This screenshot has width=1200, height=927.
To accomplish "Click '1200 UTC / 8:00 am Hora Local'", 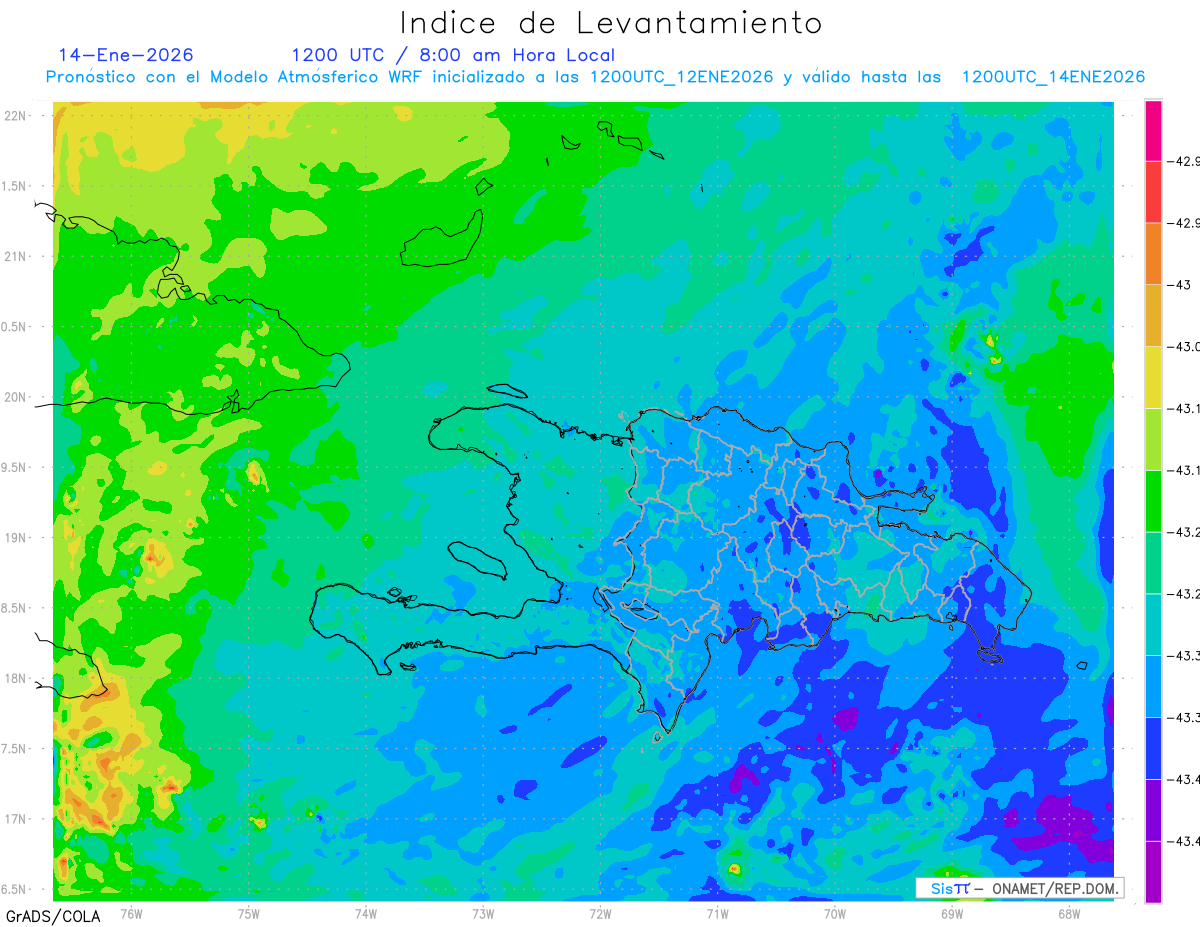I will coord(453,55).
